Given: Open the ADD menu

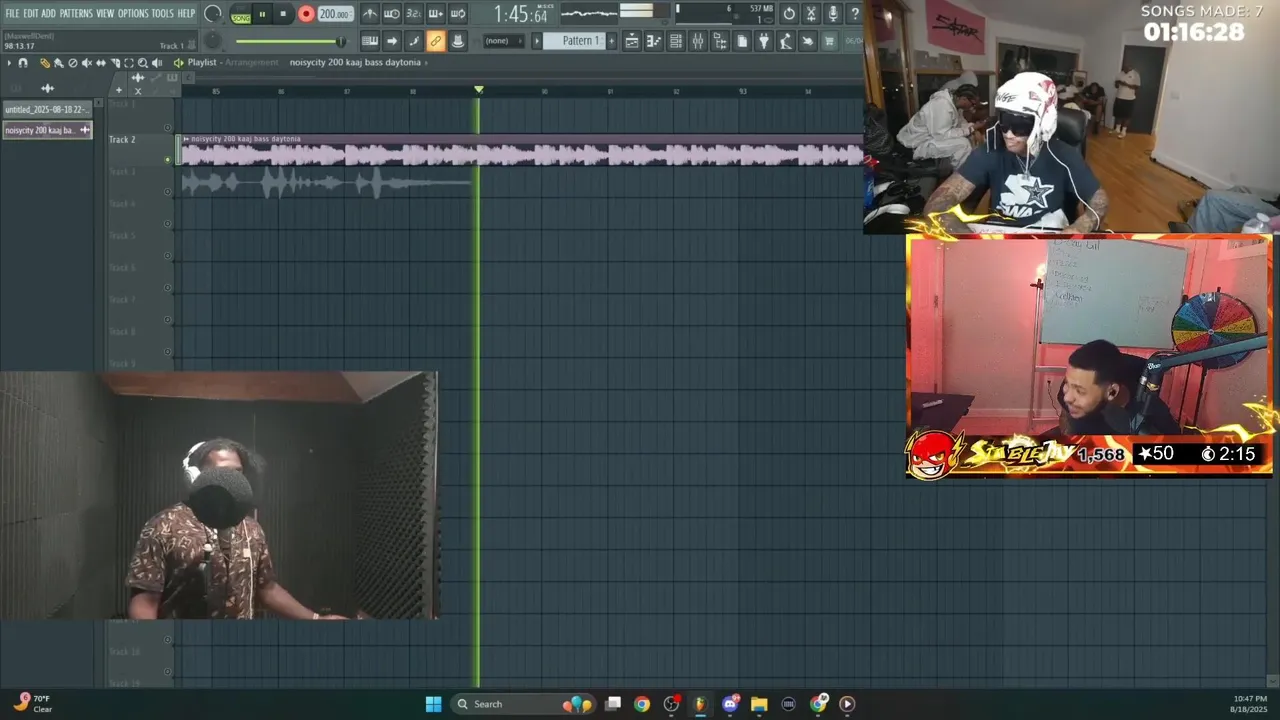Looking at the screenshot, I should pos(48,13).
